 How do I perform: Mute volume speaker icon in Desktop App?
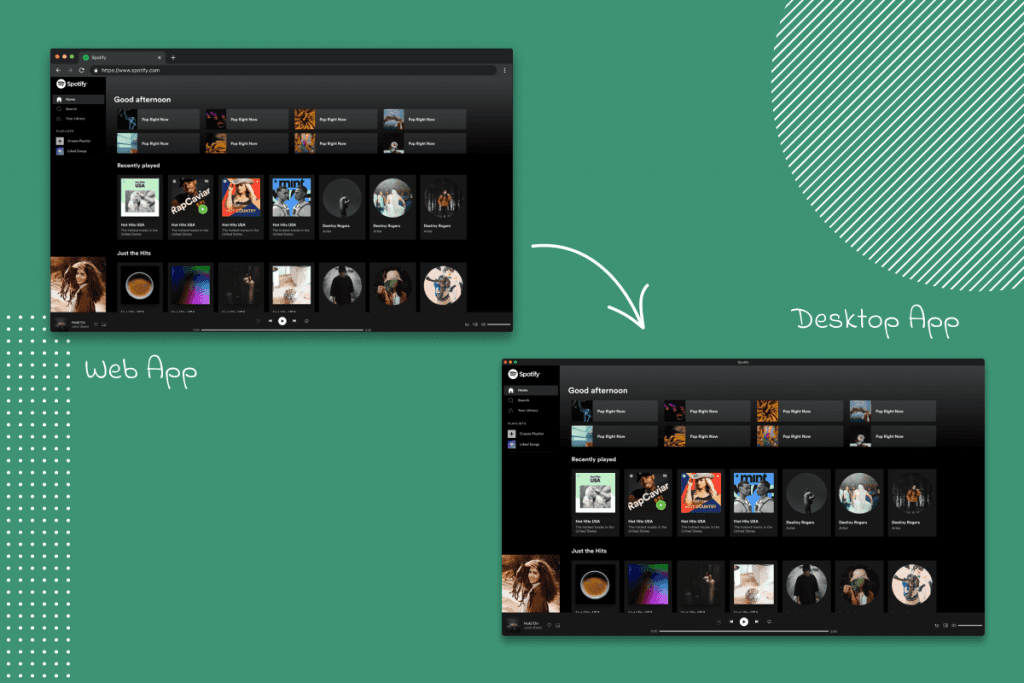[x=954, y=626]
